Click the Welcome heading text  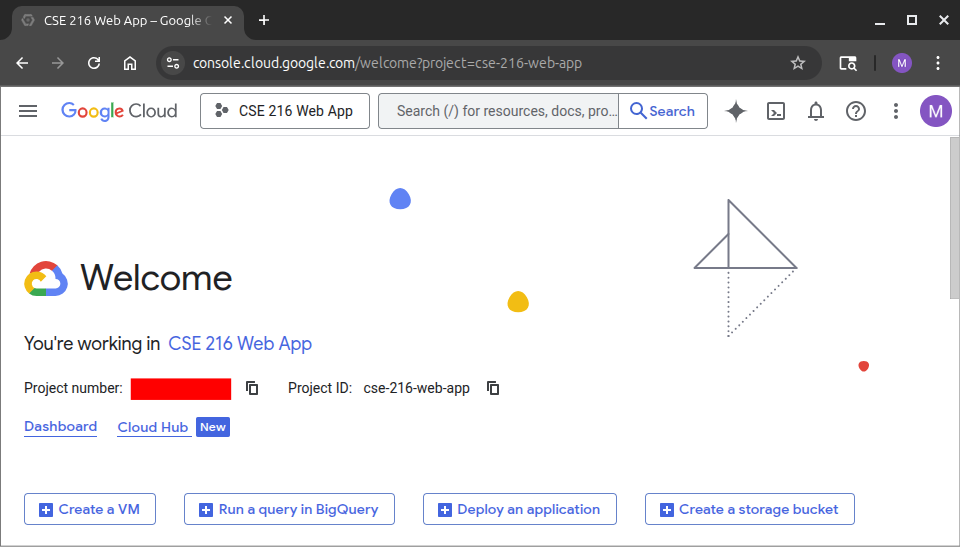pos(156,277)
